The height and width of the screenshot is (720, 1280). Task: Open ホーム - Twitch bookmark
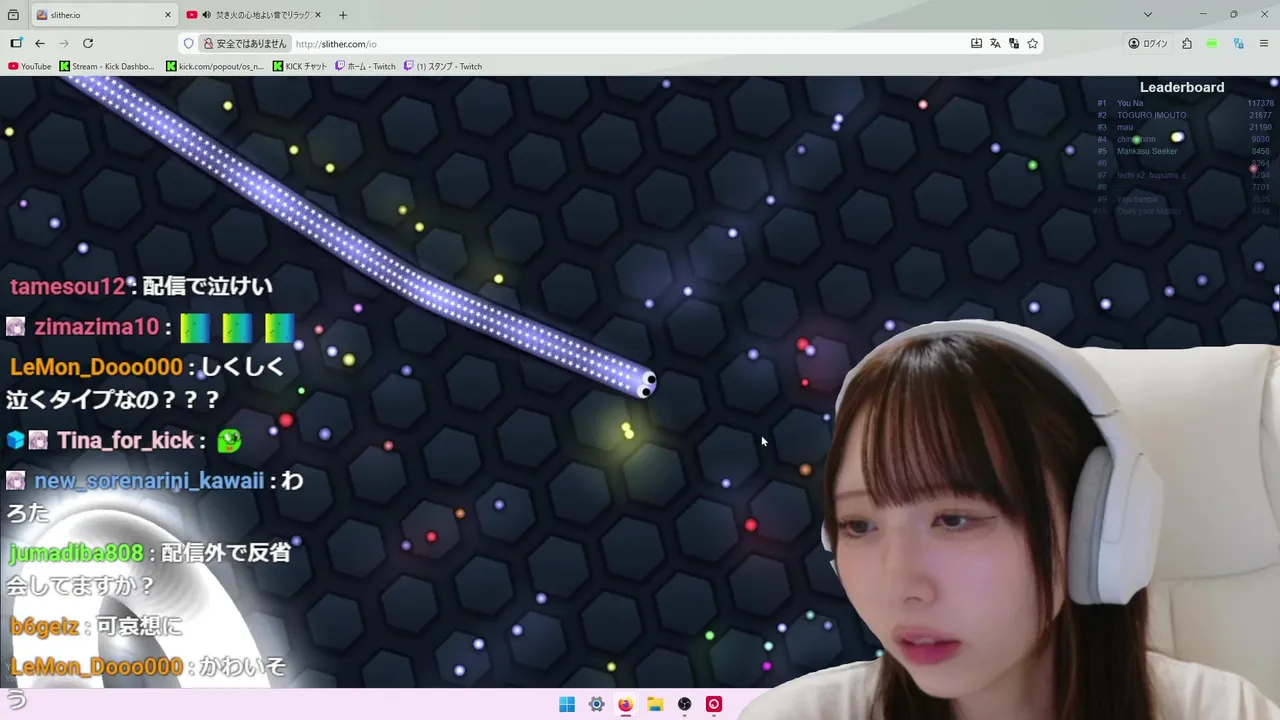tap(366, 66)
